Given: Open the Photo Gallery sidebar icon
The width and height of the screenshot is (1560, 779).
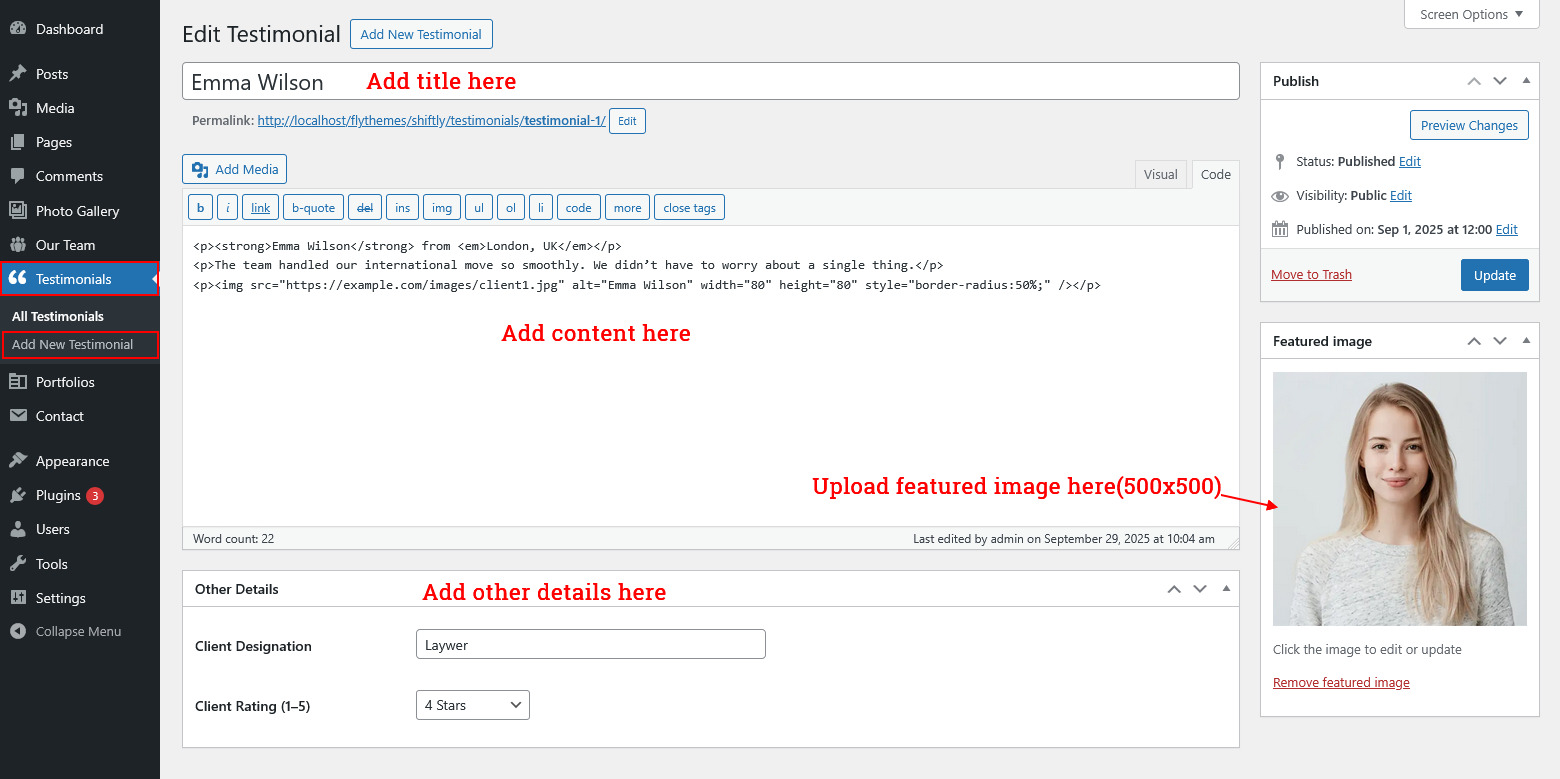Looking at the screenshot, I should coord(17,211).
